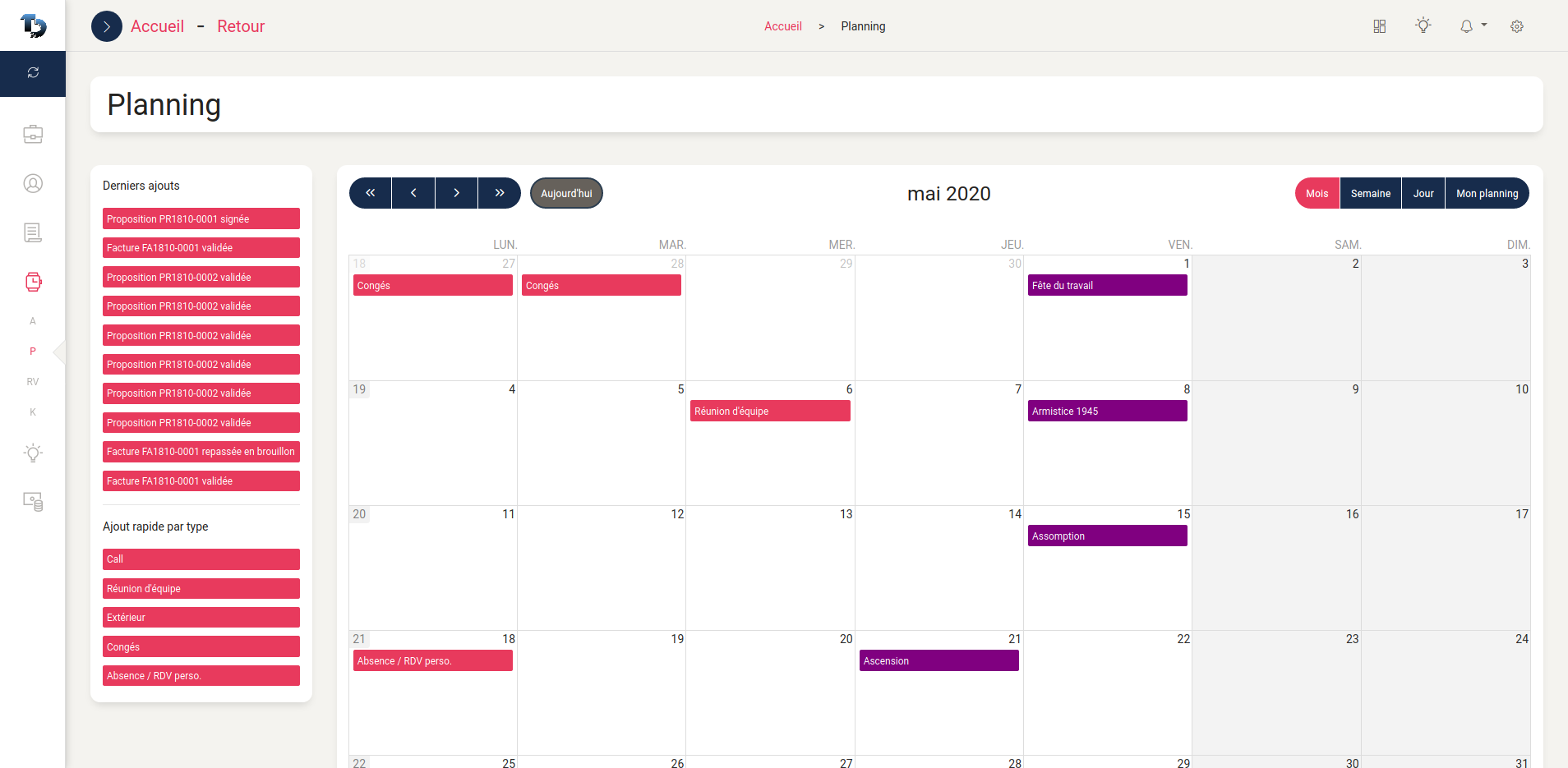1568x768 pixels.
Task: Open Absence / RDV perso. event on 18th
Action: click(433, 660)
